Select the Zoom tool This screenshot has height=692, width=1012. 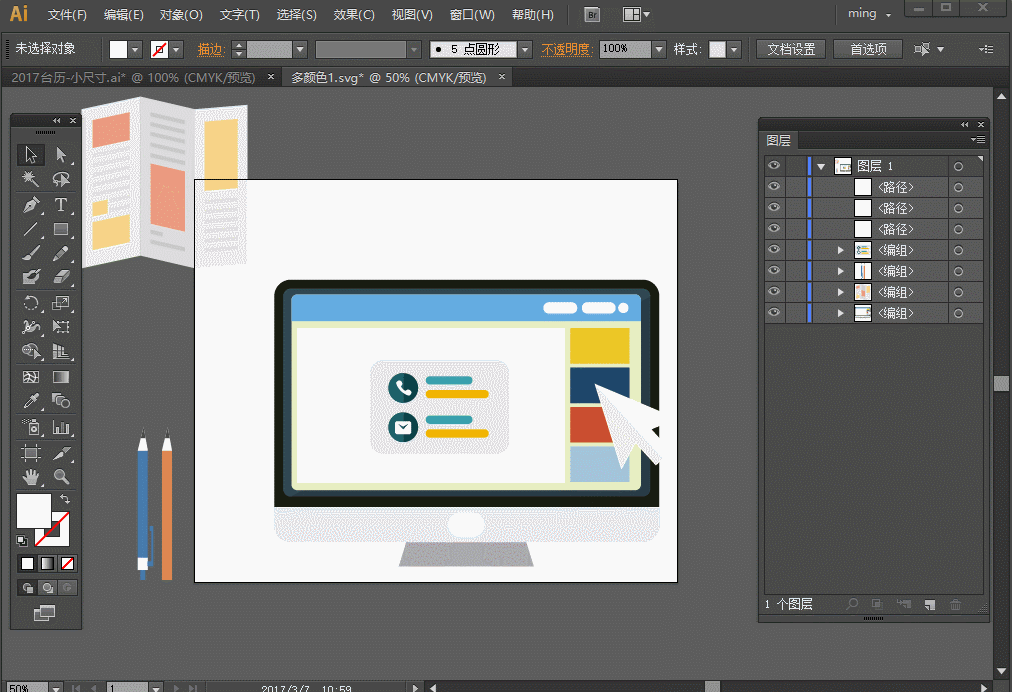tap(61, 477)
